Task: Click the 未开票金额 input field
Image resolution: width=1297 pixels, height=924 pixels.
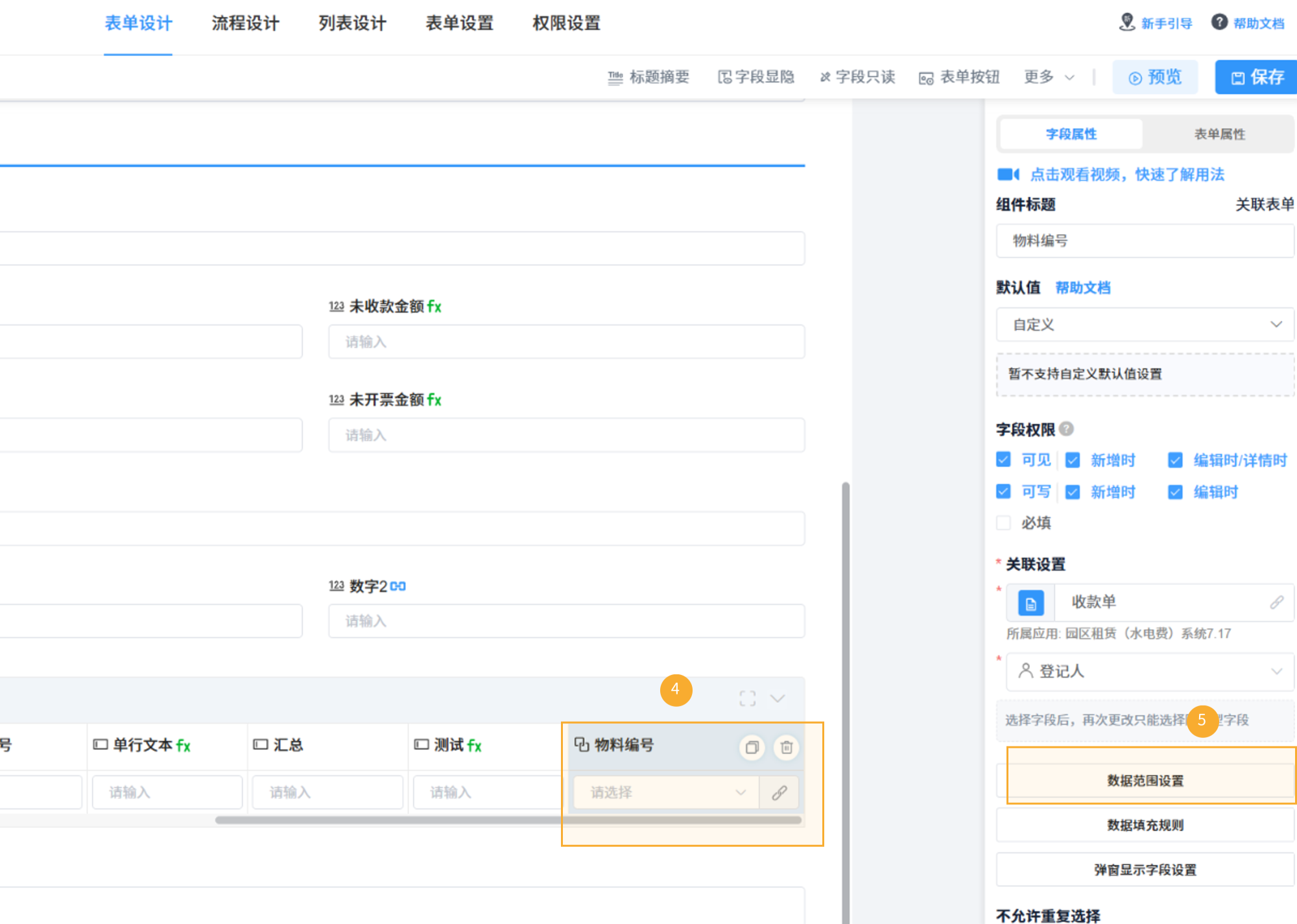Action: [566, 435]
